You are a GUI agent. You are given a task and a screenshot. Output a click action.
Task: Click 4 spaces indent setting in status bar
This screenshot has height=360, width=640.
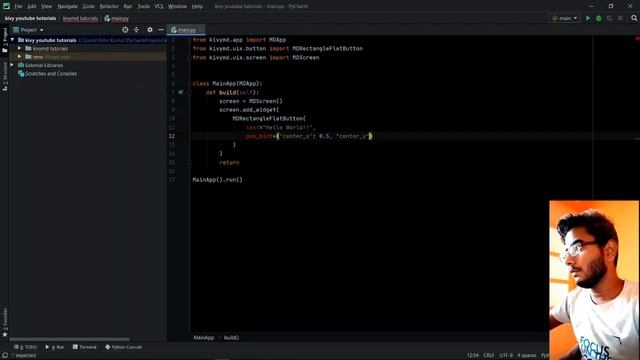tap(527, 356)
